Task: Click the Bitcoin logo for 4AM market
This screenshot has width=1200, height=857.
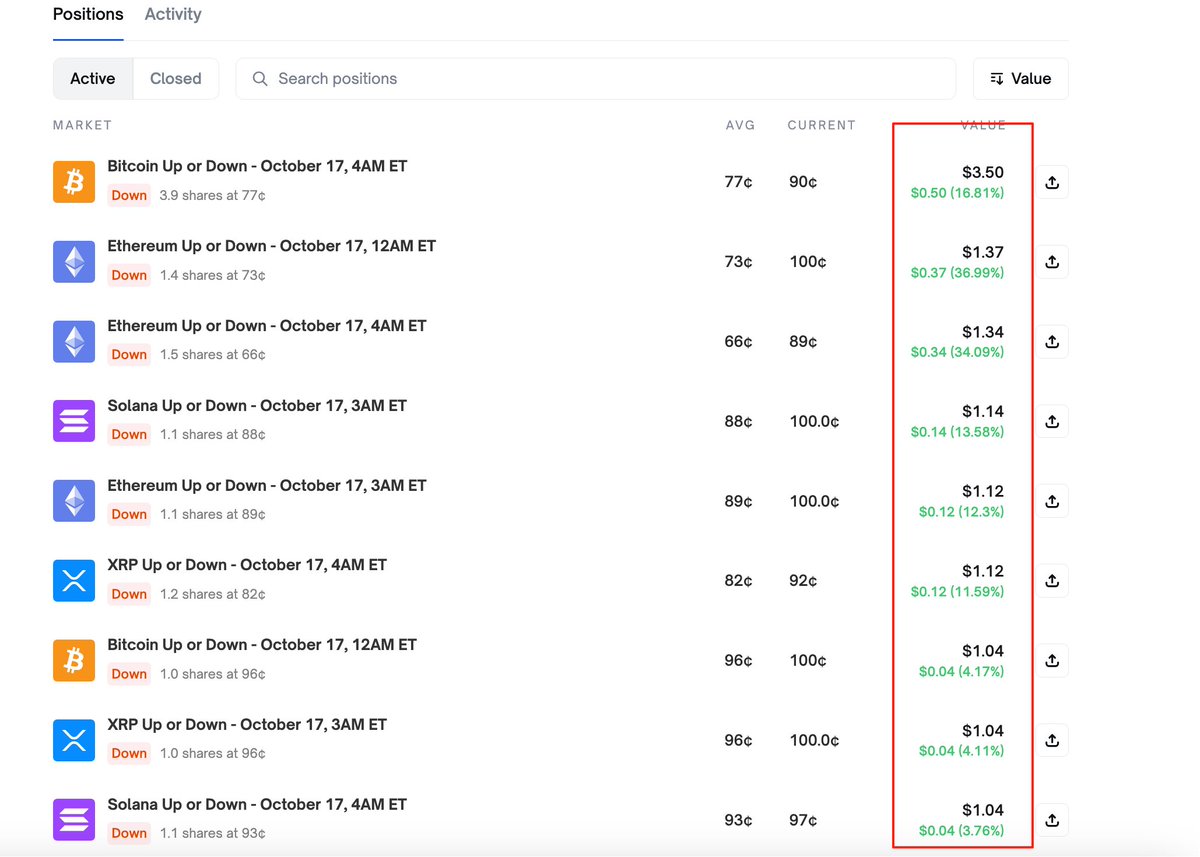Action: pyautogui.click(x=74, y=182)
